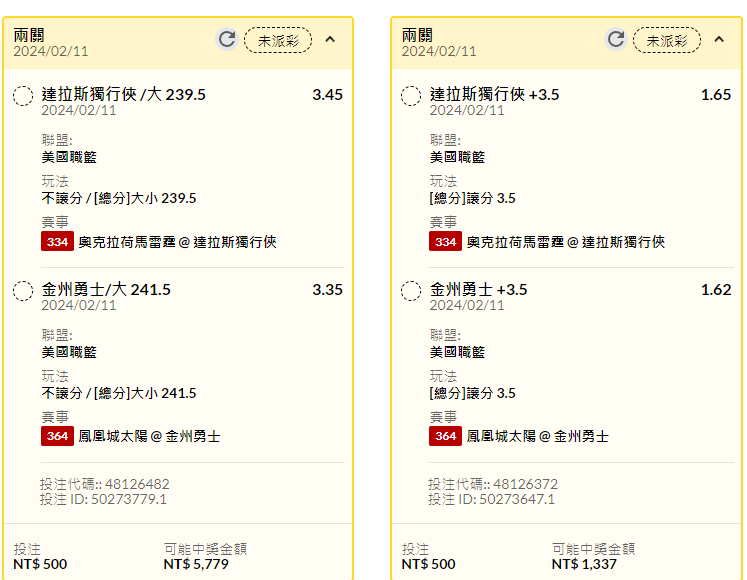
Task: Click odds value 3.35
Action: click(327, 289)
